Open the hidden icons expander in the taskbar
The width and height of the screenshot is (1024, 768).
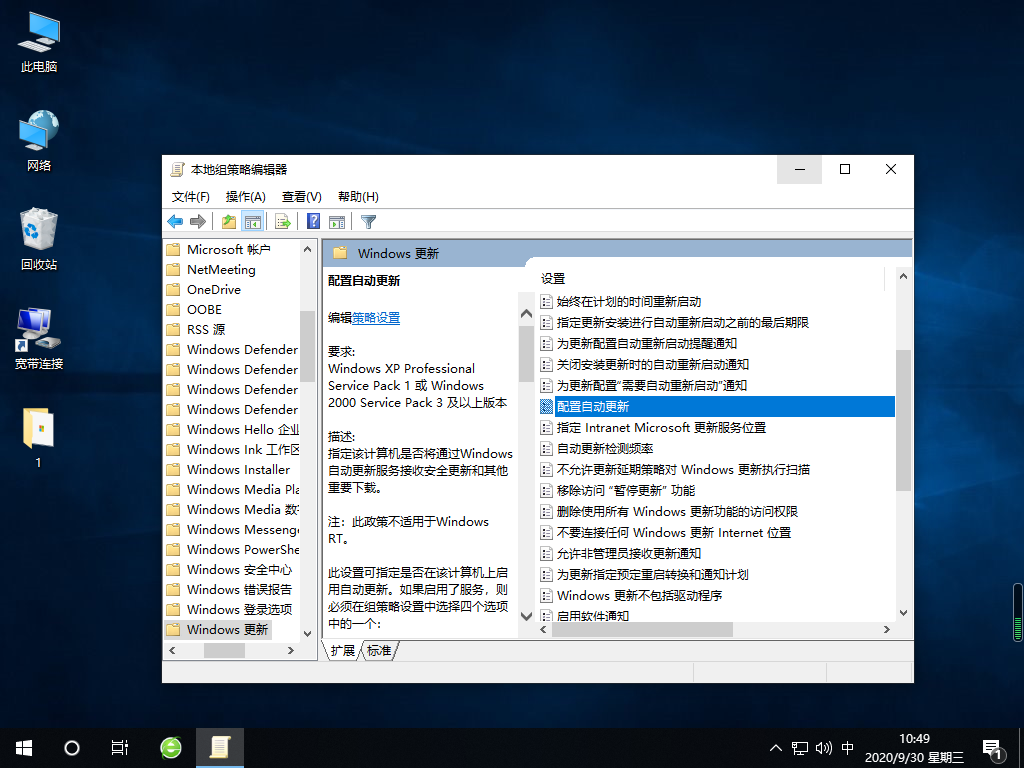(776, 747)
